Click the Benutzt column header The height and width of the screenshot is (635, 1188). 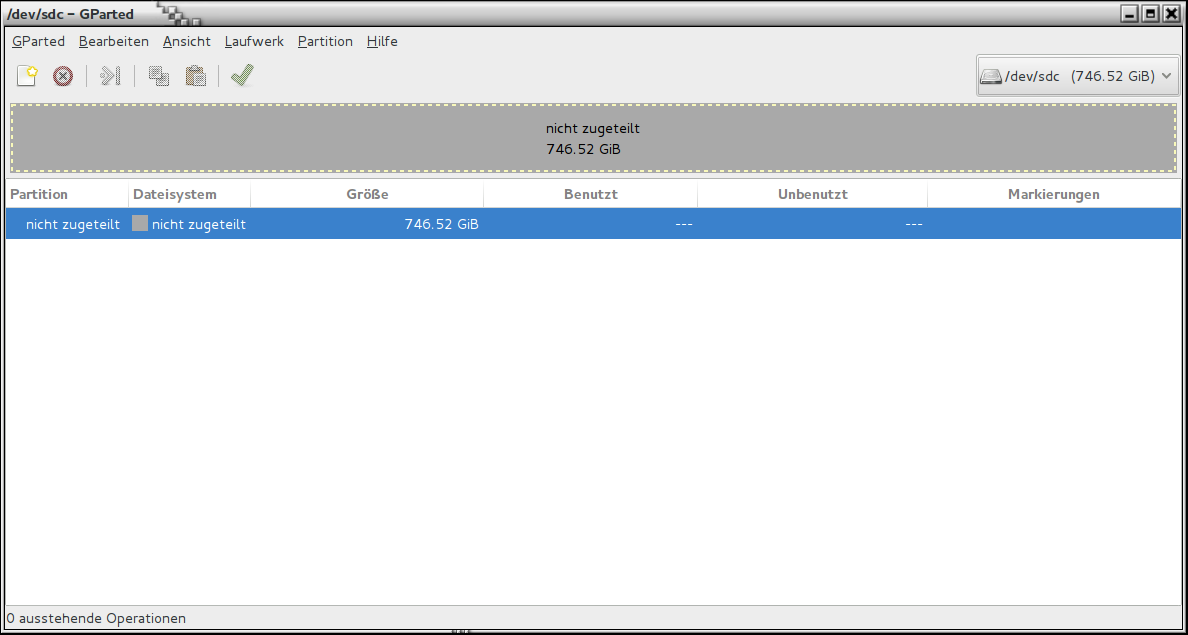pos(590,195)
